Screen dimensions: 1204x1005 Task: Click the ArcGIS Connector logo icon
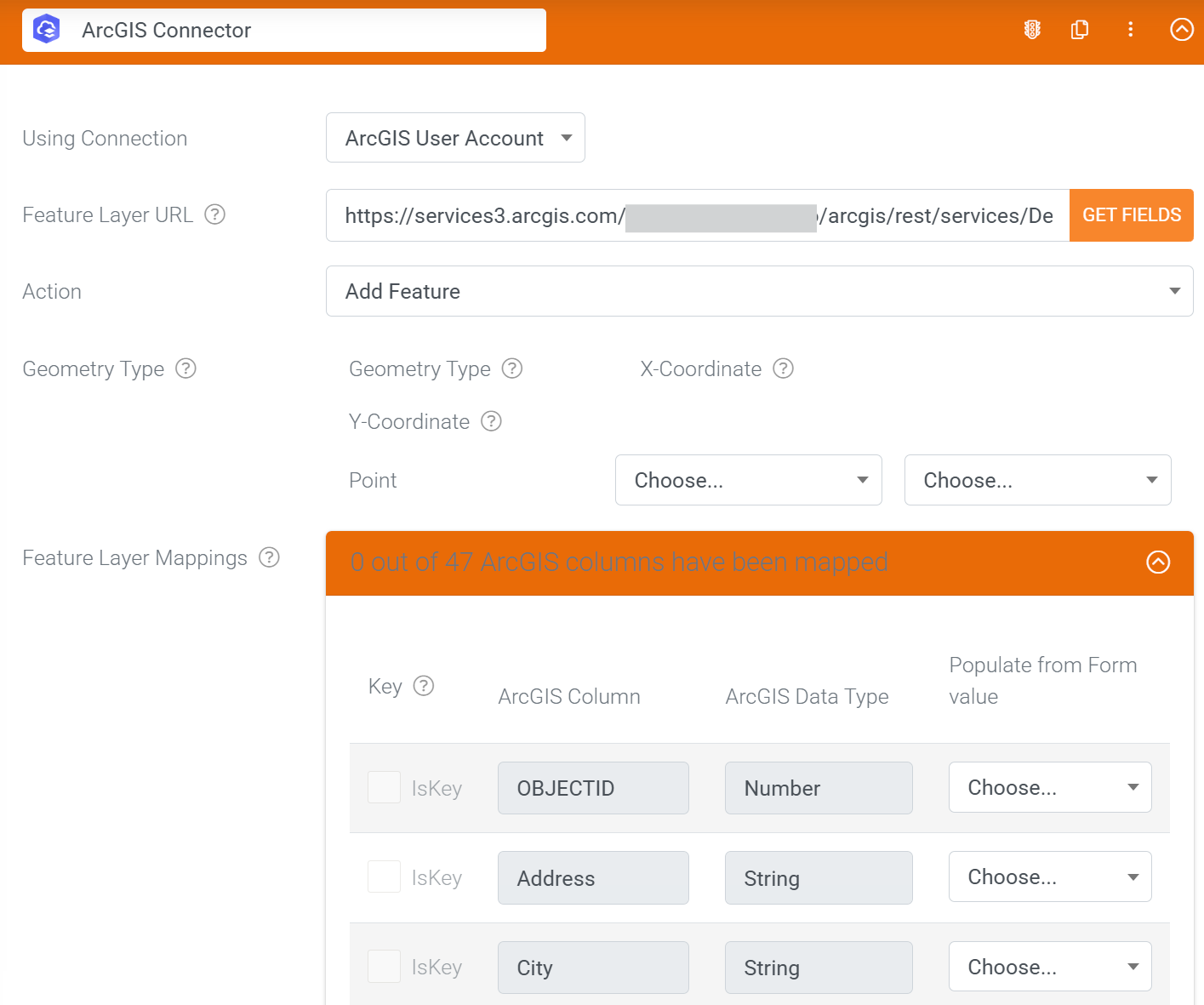(x=46, y=30)
